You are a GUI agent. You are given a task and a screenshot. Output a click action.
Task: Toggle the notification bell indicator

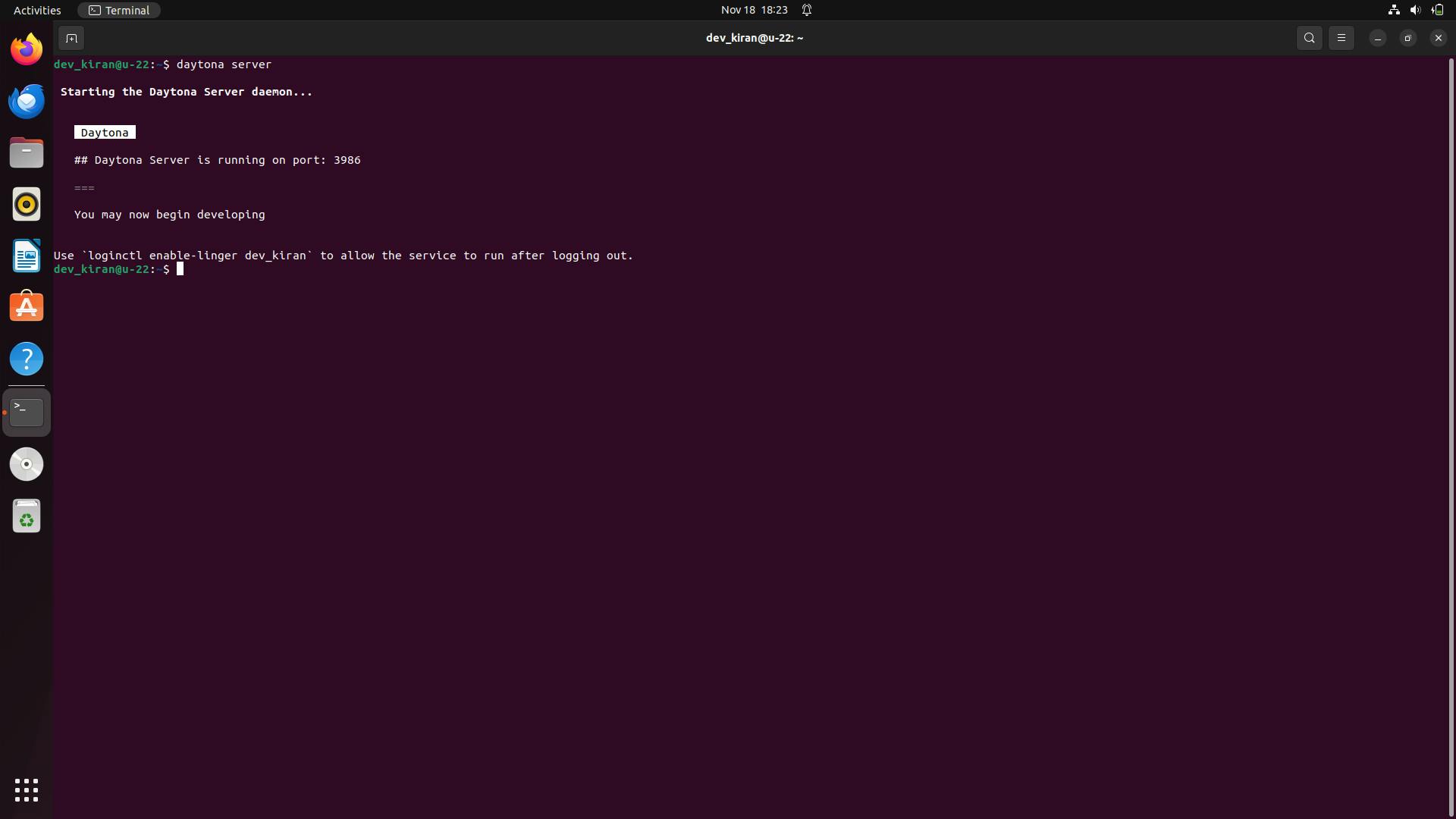807,10
